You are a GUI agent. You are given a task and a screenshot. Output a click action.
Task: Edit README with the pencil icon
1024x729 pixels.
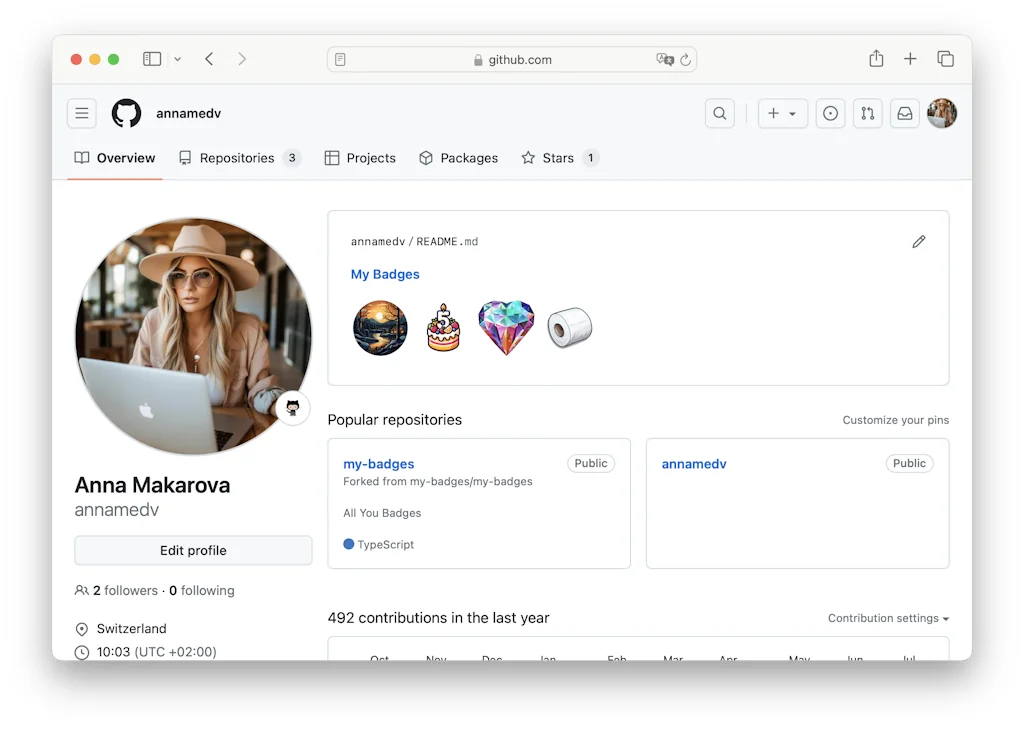pyautogui.click(x=918, y=242)
